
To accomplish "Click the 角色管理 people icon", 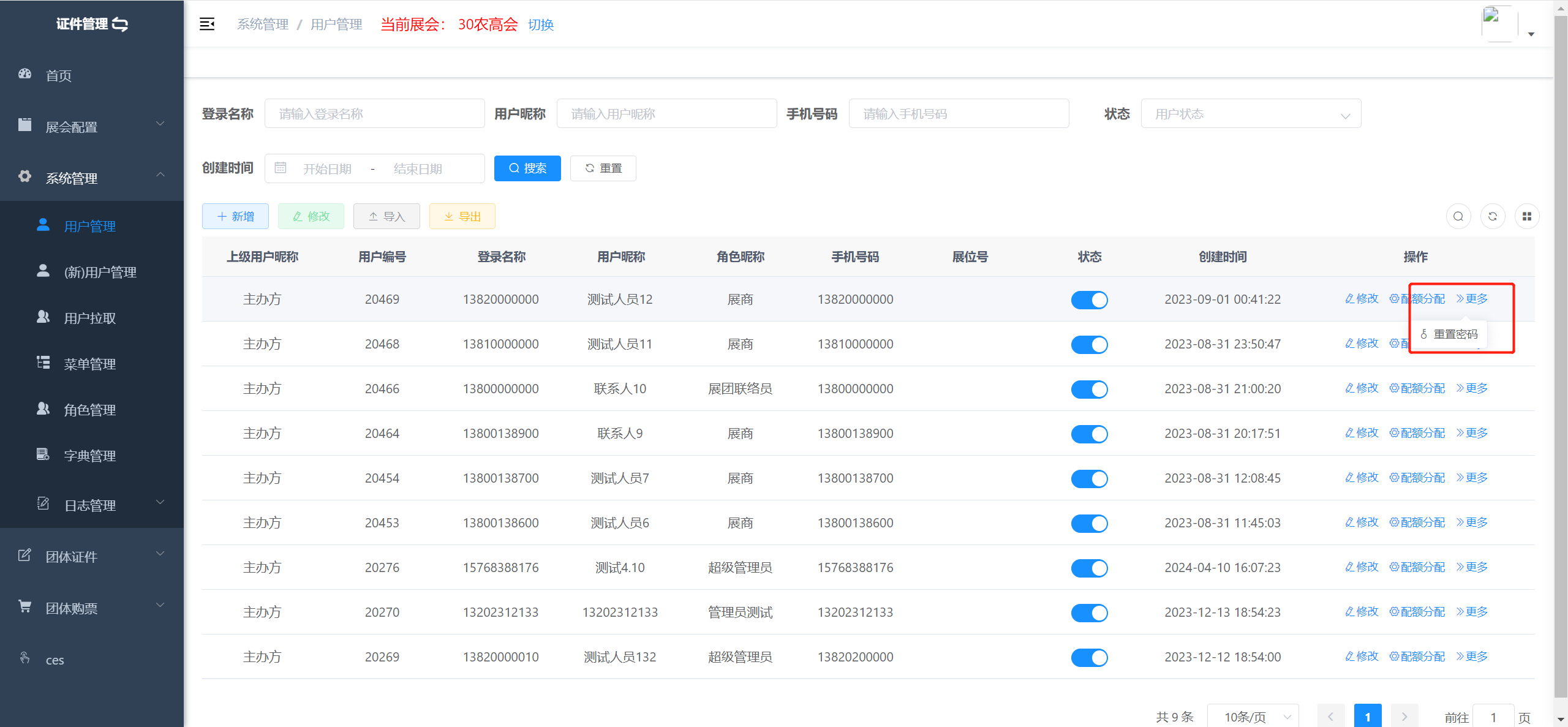I will [43, 409].
